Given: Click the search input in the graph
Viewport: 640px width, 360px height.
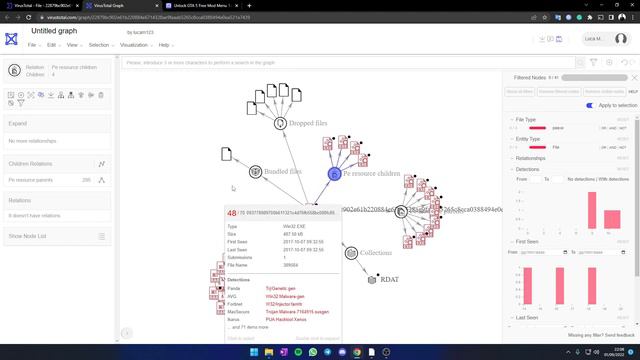Looking at the screenshot, I should coord(348,62).
